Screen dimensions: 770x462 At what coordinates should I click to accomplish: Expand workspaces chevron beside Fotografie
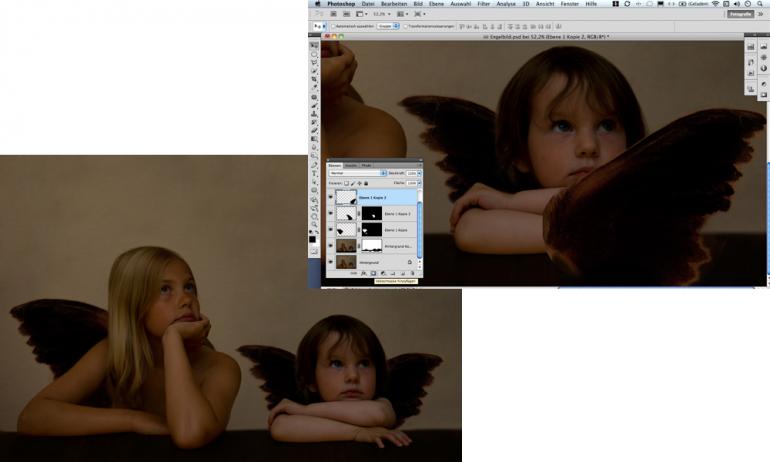point(761,14)
